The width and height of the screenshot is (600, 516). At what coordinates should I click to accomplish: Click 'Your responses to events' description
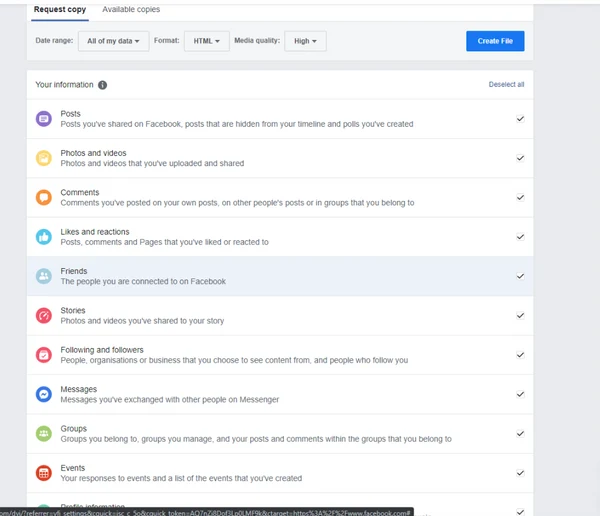pos(181,478)
